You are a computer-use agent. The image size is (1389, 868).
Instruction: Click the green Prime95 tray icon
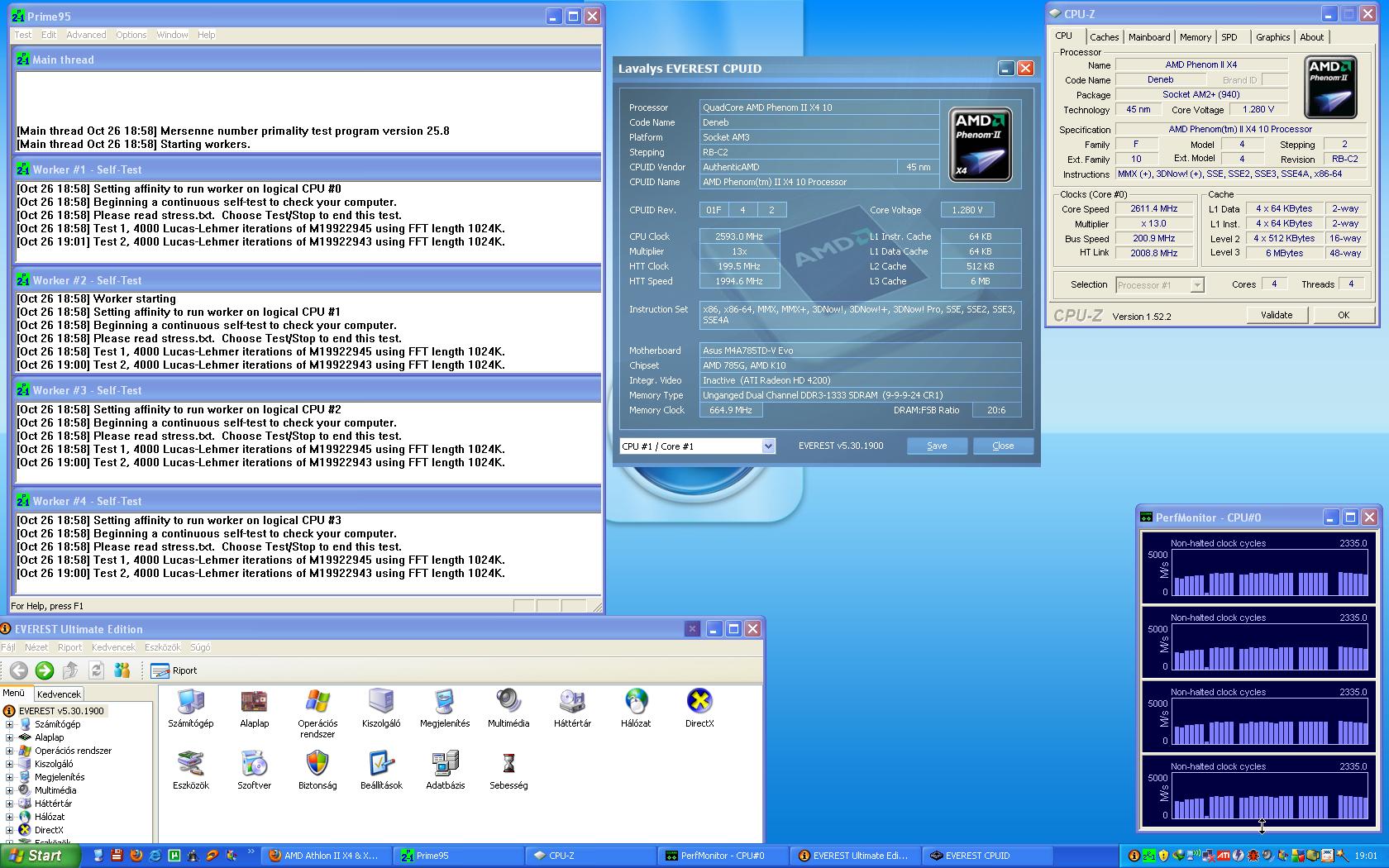(1149, 856)
